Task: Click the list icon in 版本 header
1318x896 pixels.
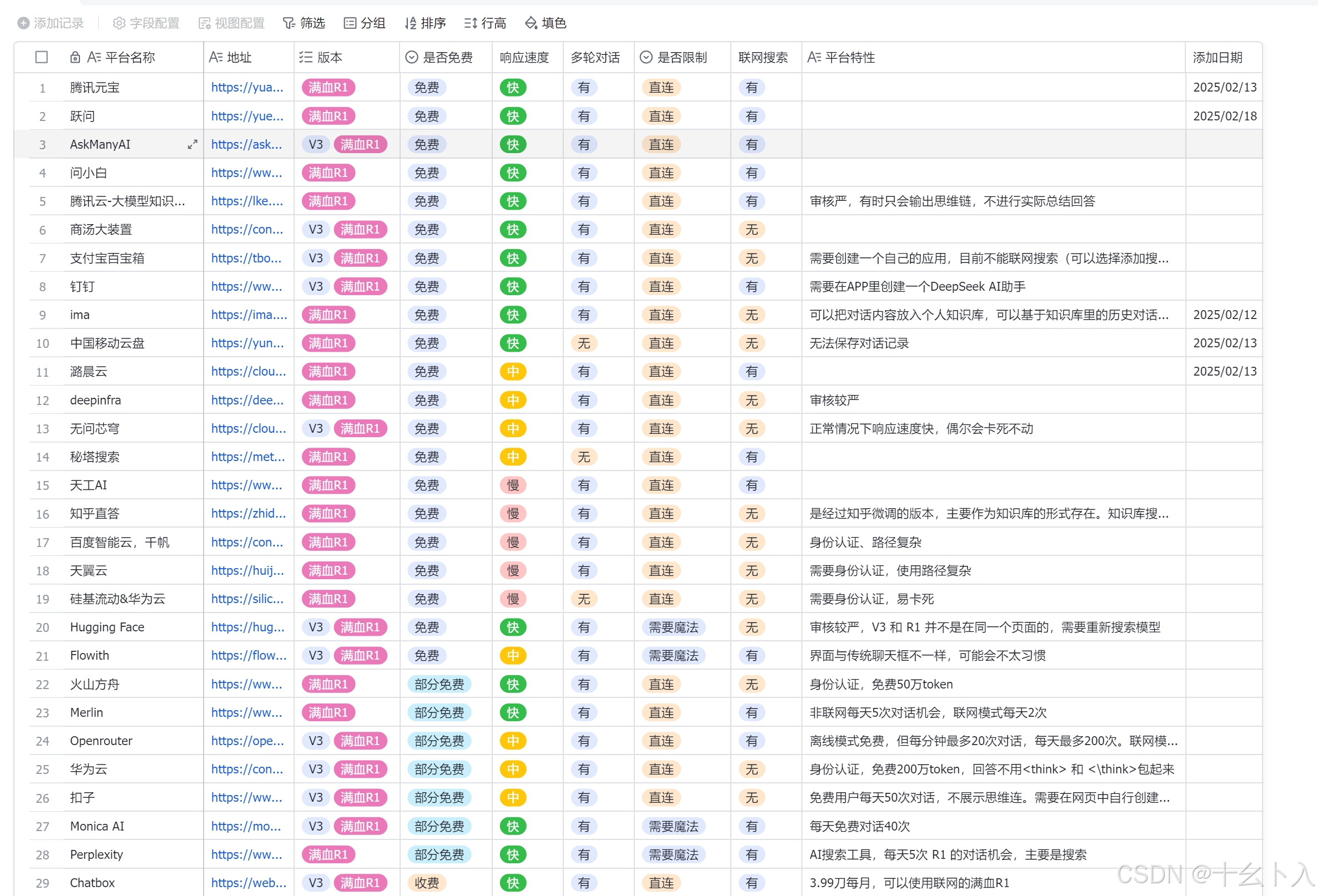Action: (306, 57)
